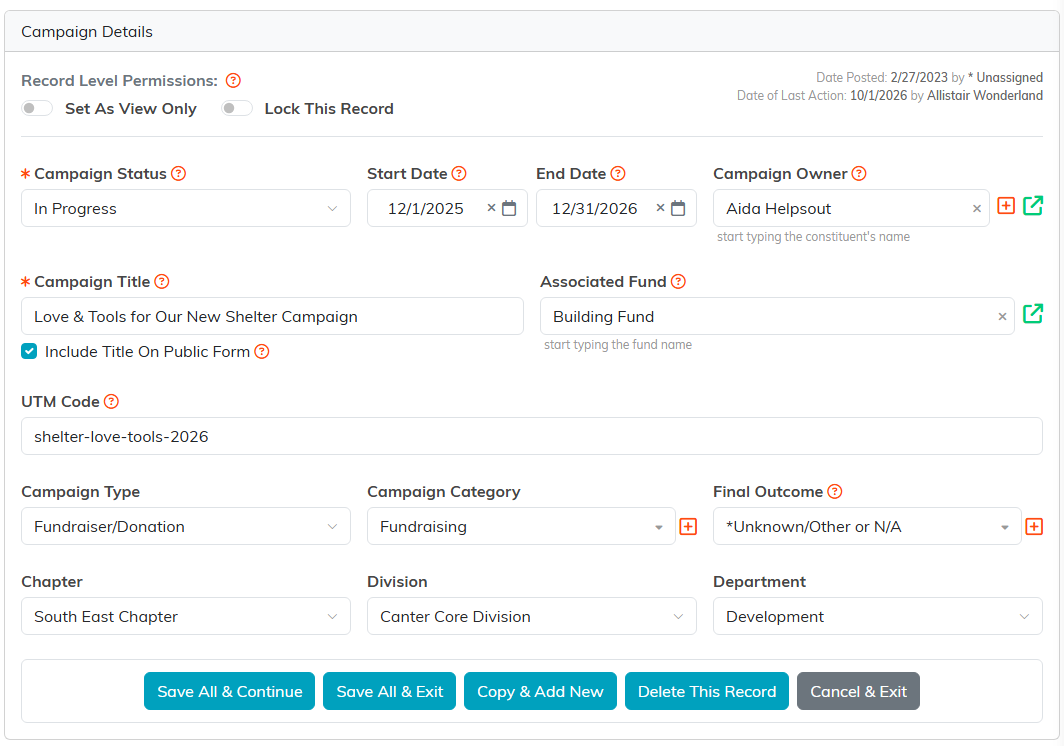
Task: Show Start Date help tooltip
Action: [459, 174]
